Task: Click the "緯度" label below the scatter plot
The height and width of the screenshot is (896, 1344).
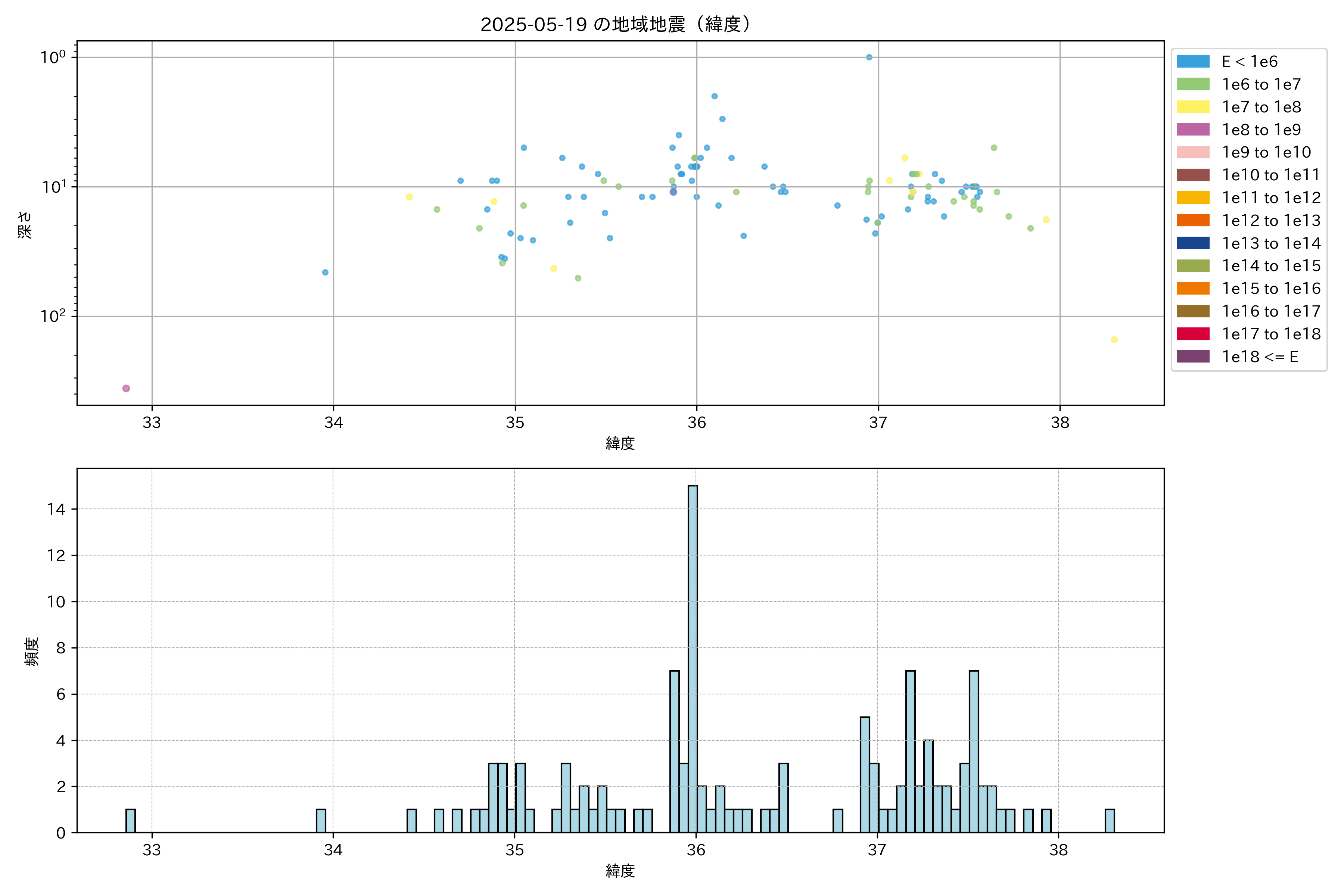Action: point(620,444)
